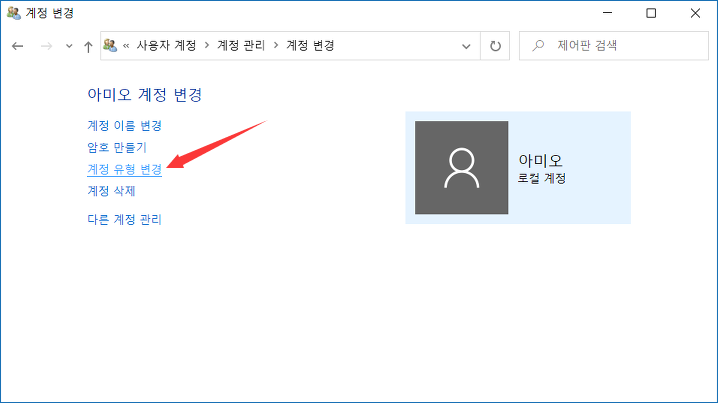The image size is (718, 403).
Task: Select the 계정 관리 breadcrumb
Action: tap(241, 46)
